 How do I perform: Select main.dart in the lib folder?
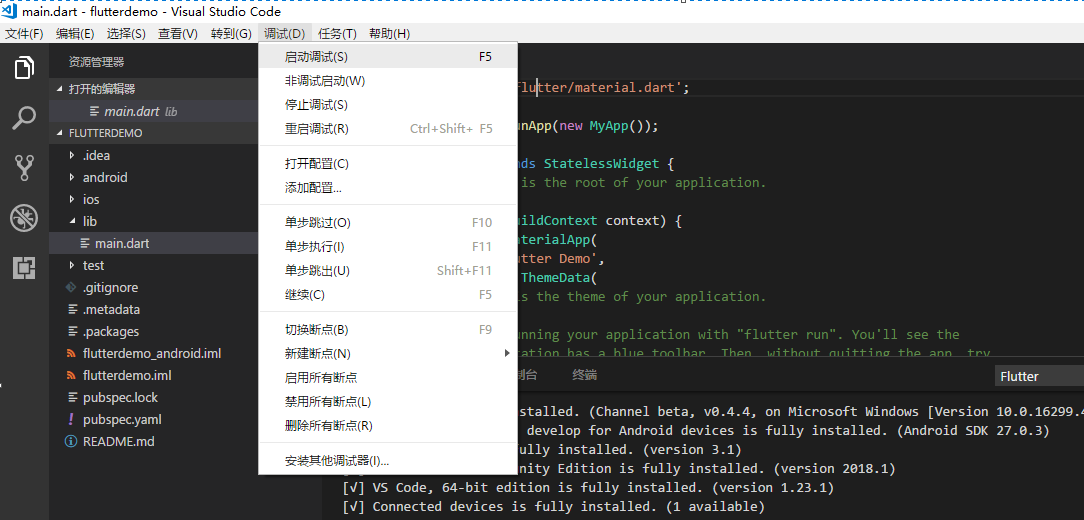153,243
